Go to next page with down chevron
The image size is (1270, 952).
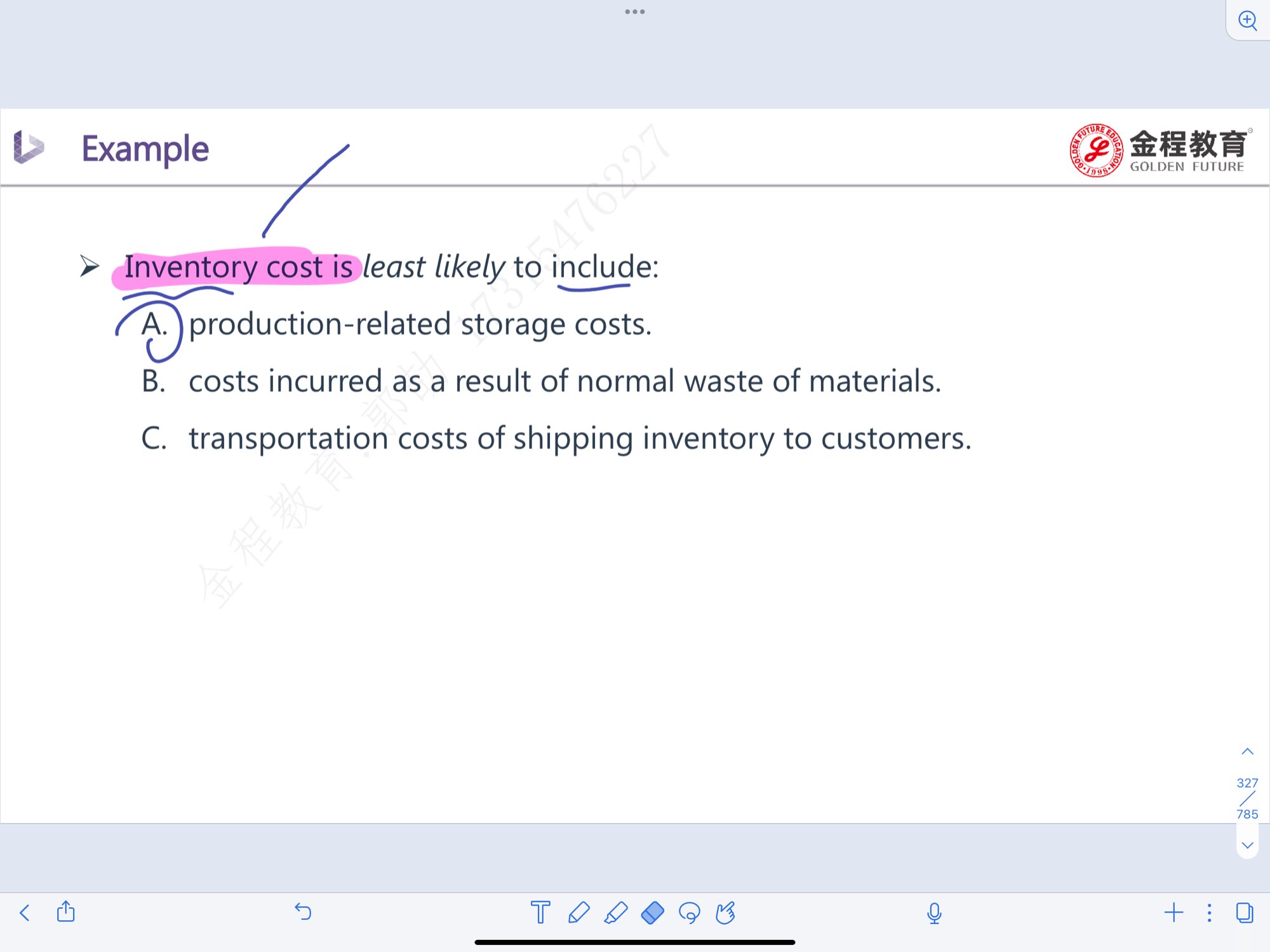pos(1247,845)
